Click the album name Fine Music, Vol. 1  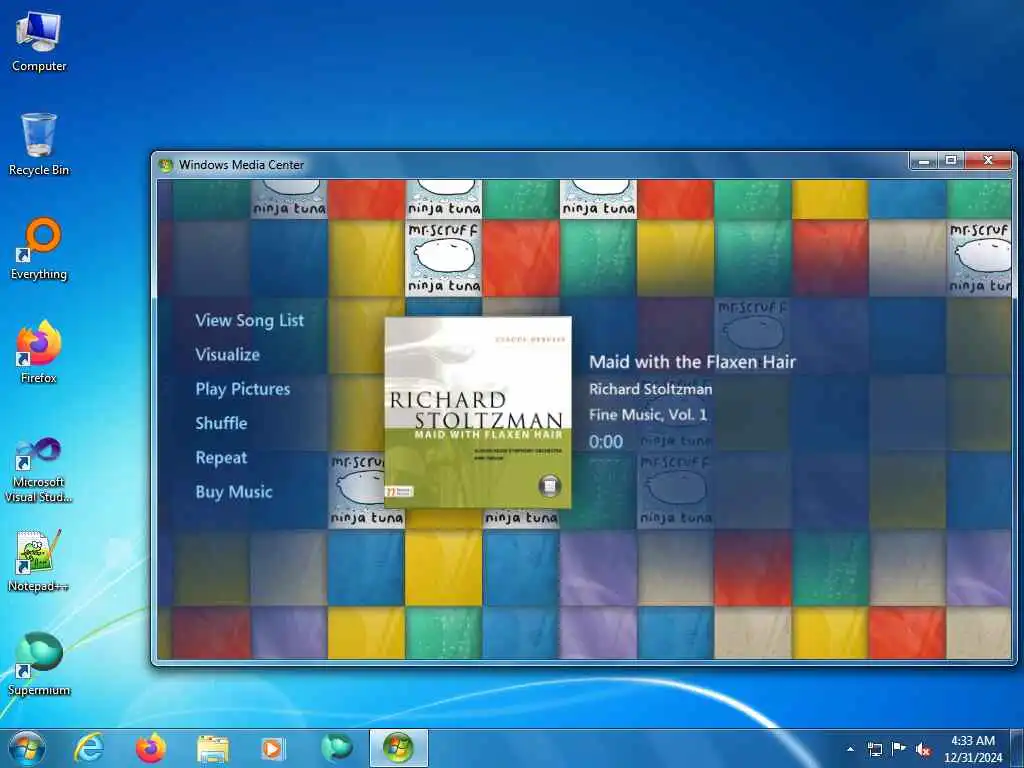click(x=648, y=415)
